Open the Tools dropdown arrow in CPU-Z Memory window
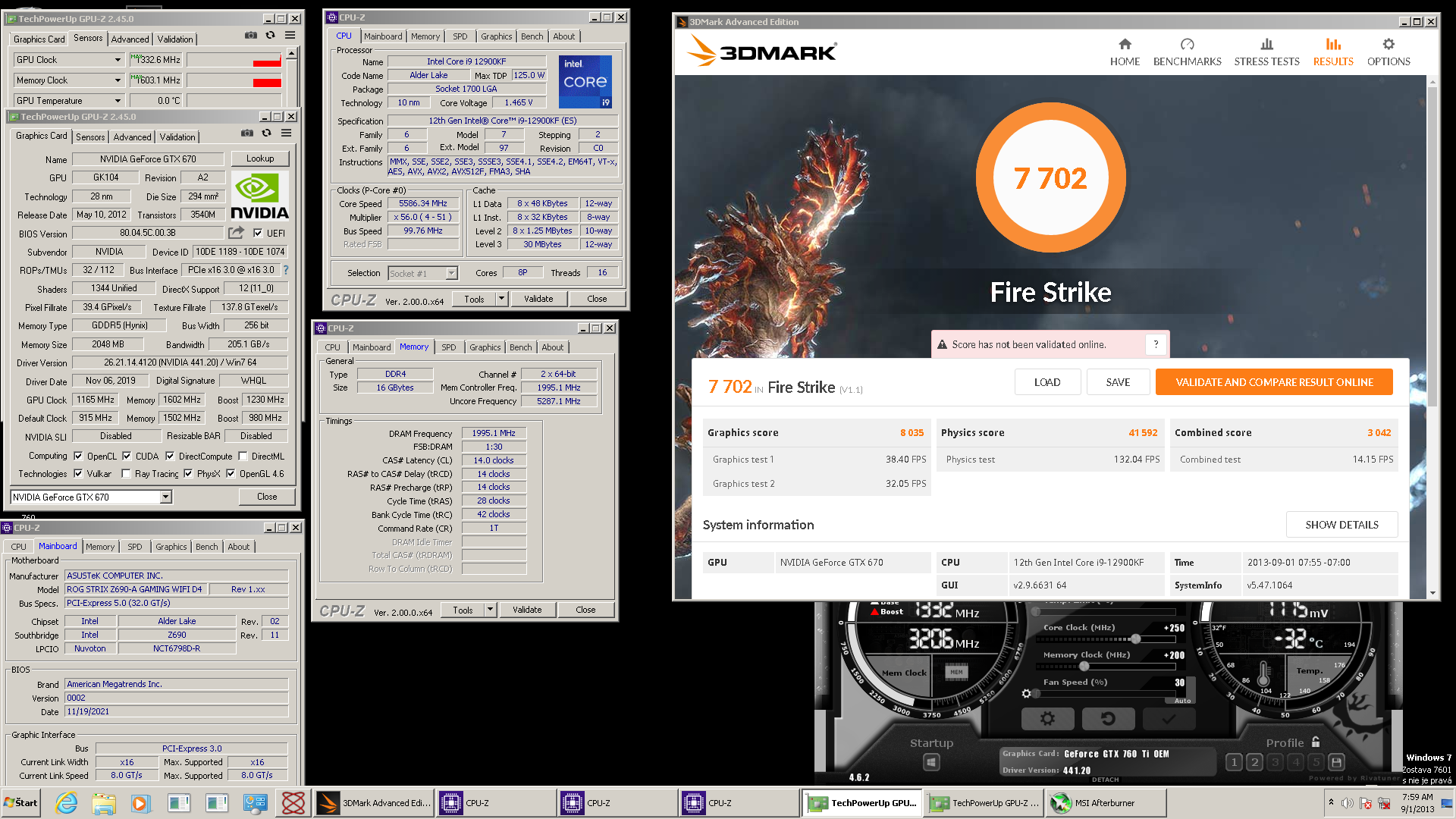1456x819 pixels. (x=490, y=610)
